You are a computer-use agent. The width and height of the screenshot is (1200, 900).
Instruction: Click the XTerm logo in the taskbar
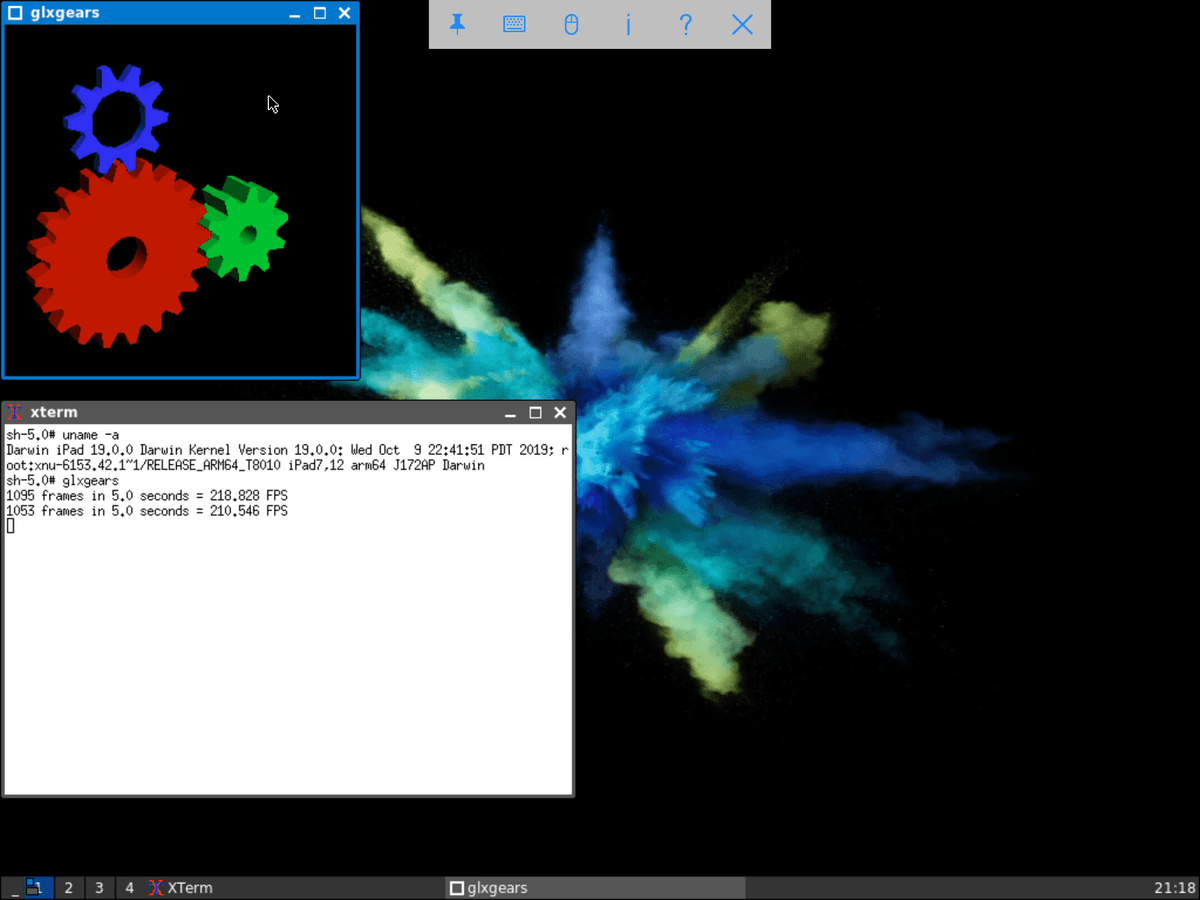(157, 887)
